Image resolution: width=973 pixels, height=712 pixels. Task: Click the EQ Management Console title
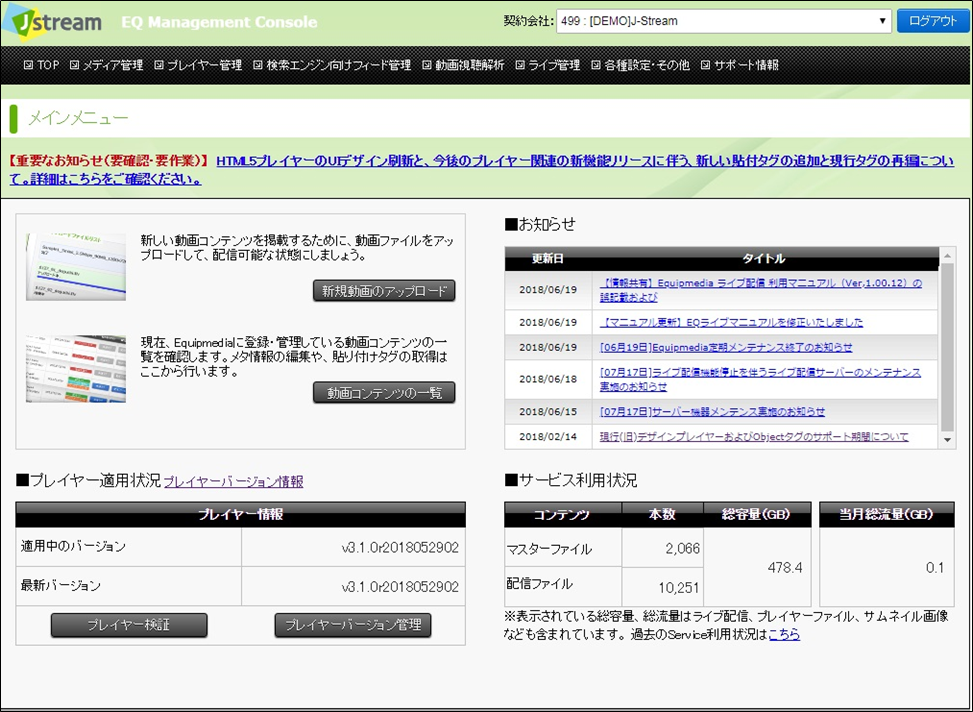pos(219,22)
